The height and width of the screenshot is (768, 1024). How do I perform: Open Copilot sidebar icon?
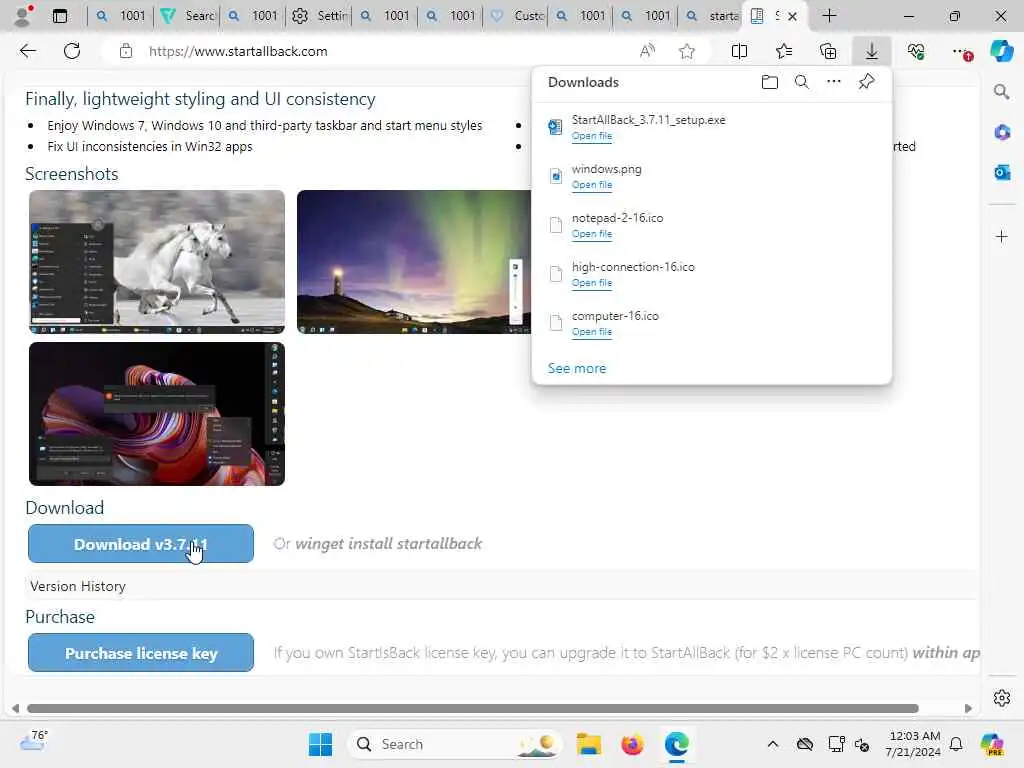point(1001,51)
